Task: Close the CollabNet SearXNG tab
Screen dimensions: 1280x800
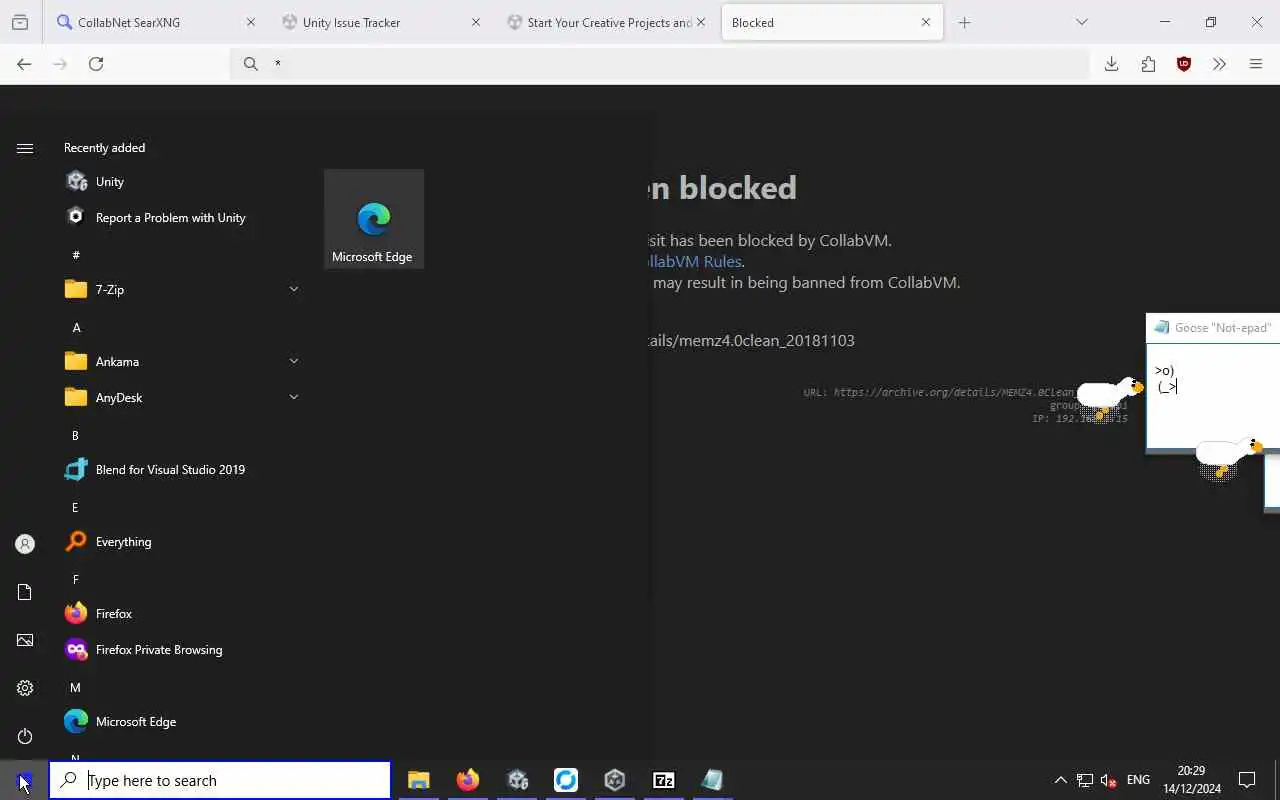Action: point(251,22)
